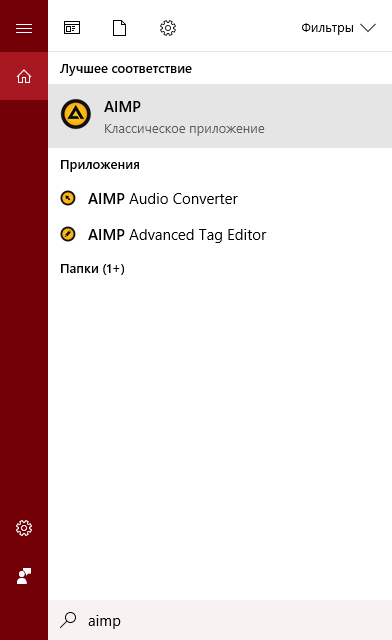Expand the Папки (1+) section
The height and width of the screenshot is (640, 392).
tap(92, 269)
